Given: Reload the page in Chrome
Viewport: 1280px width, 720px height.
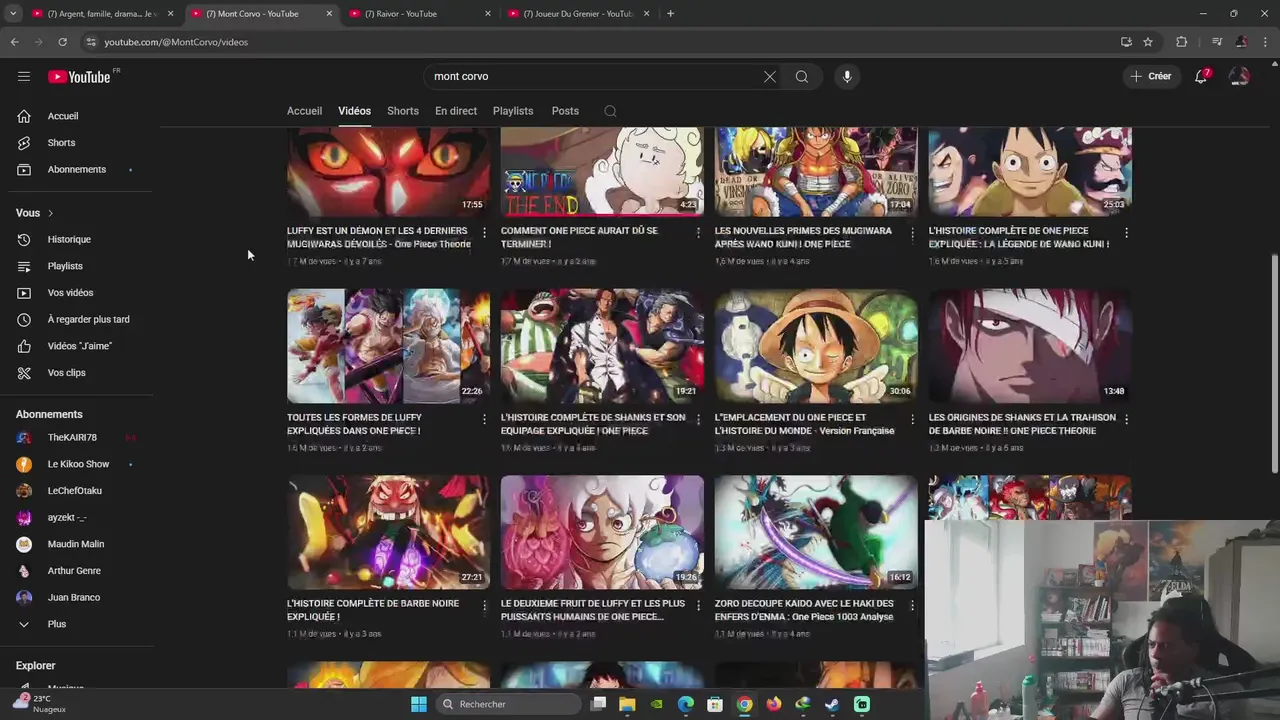Looking at the screenshot, I should (62, 42).
